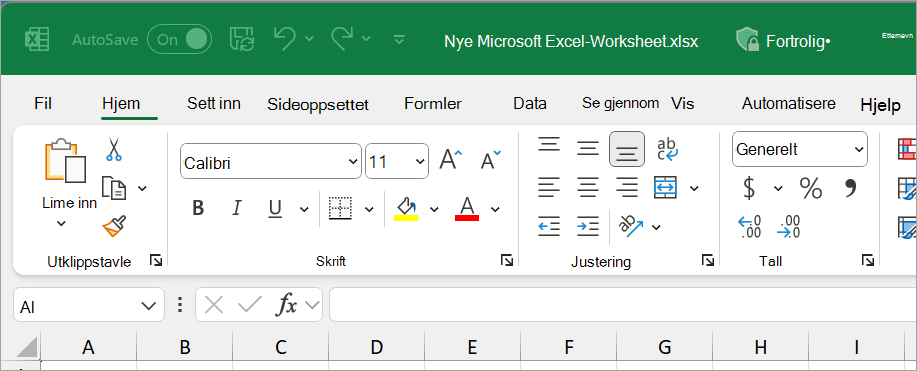Apply cell borders icon
917x371 pixels.
click(340, 208)
